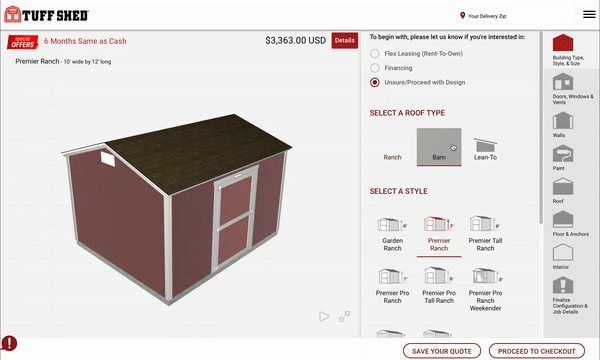The image size is (600, 360).
Task: Click the red alert exclamation icon
Action: (9, 343)
